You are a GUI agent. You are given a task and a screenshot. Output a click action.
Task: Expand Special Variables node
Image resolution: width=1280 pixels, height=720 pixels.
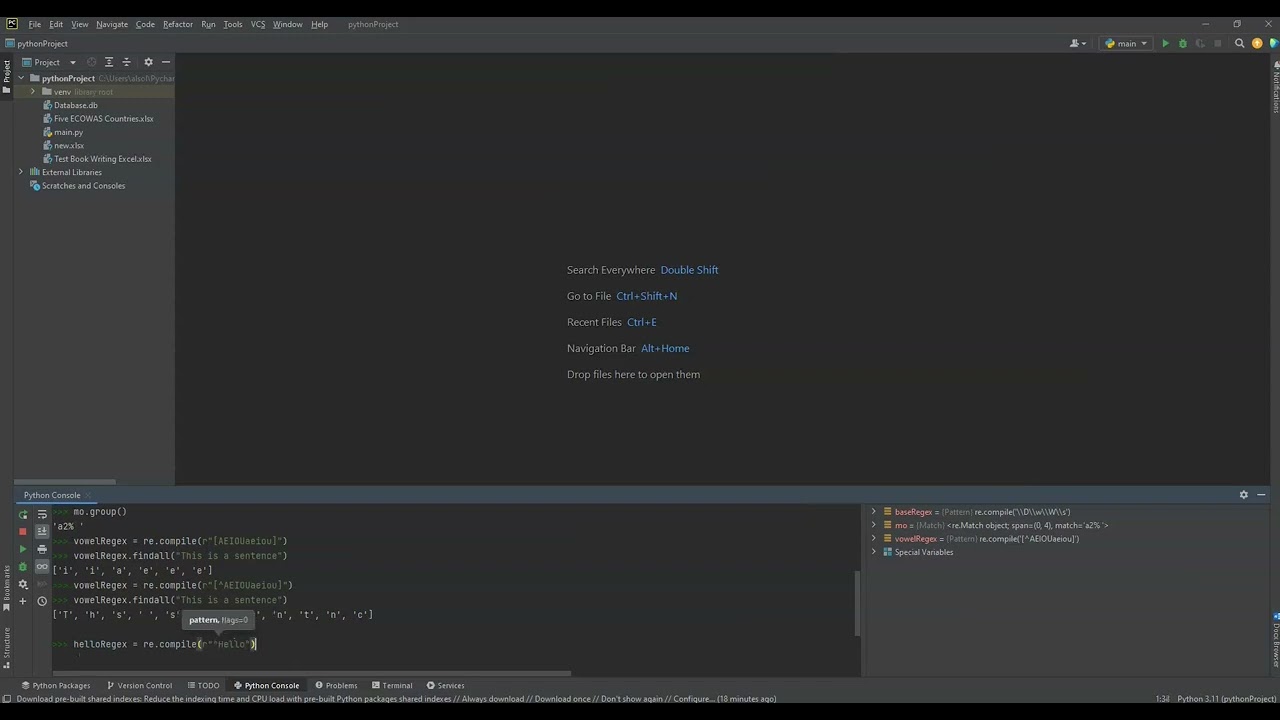tap(874, 552)
